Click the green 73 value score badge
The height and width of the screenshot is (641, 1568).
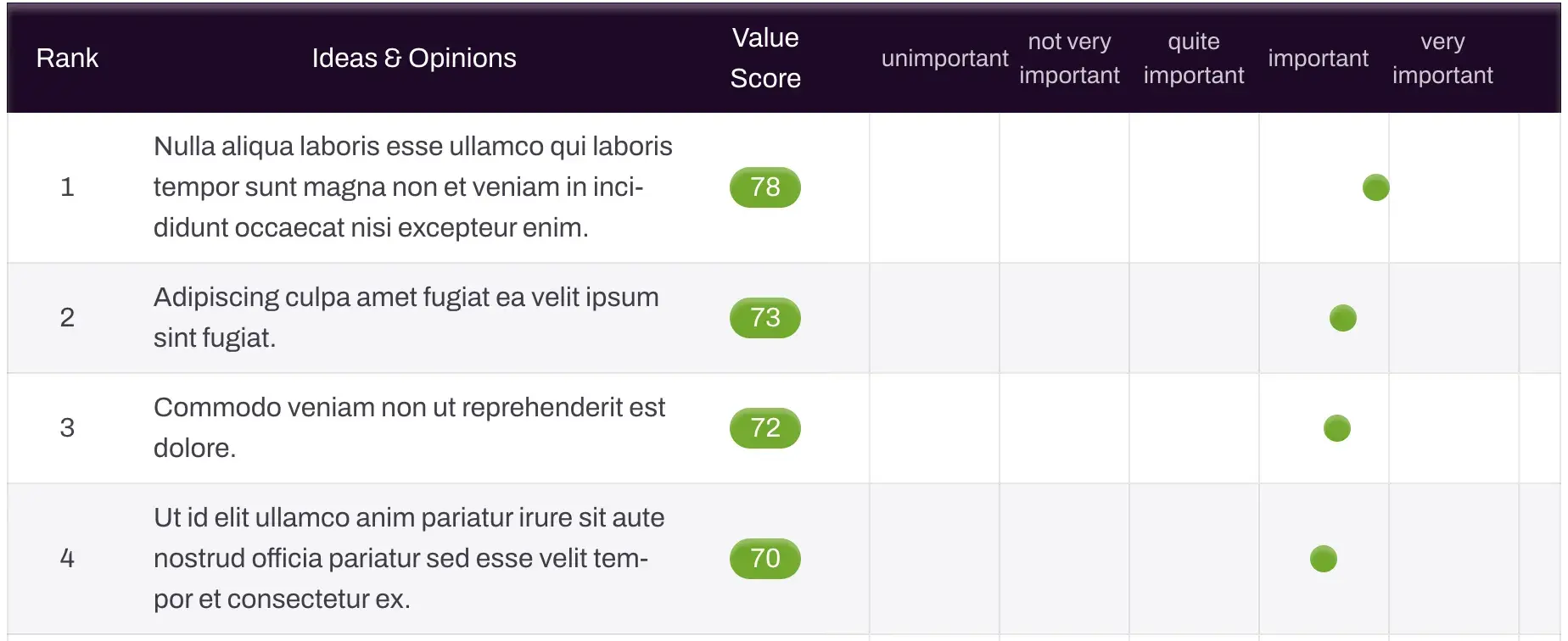click(764, 318)
